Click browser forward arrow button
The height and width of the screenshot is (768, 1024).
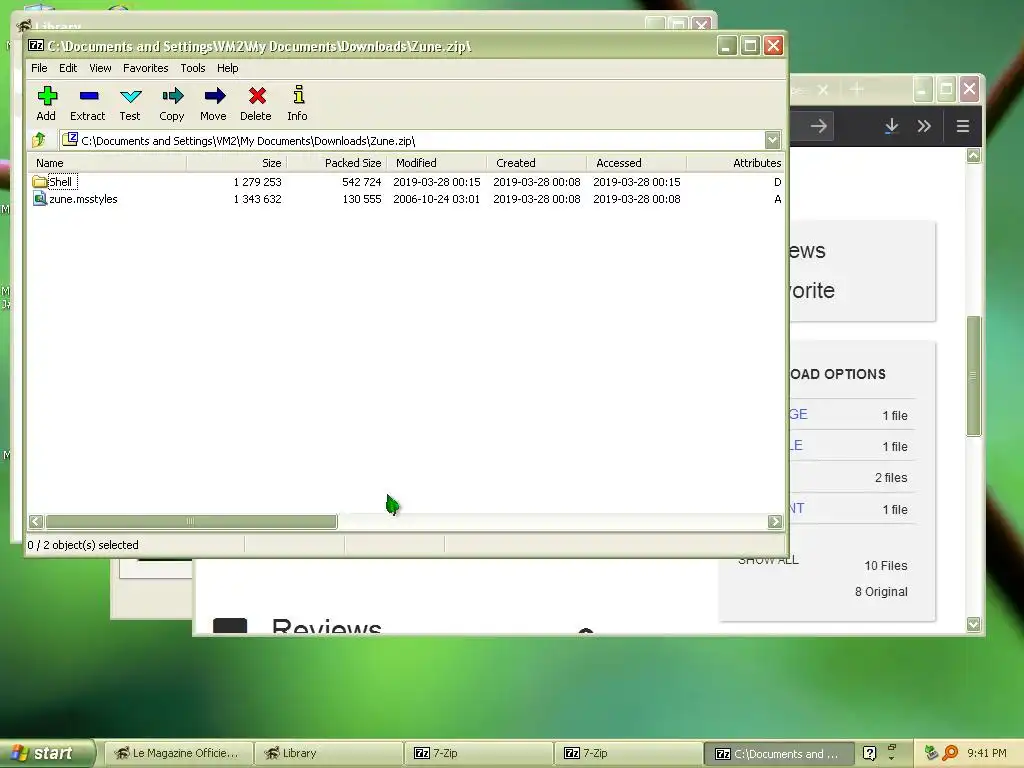click(x=818, y=126)
